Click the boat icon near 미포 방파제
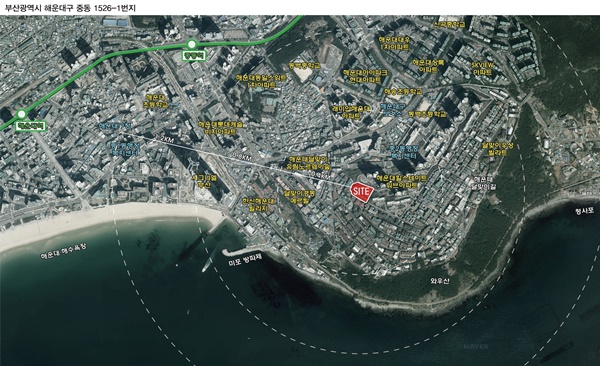The height and width of the screenshot is (366, 600). [x=207, y=265]
